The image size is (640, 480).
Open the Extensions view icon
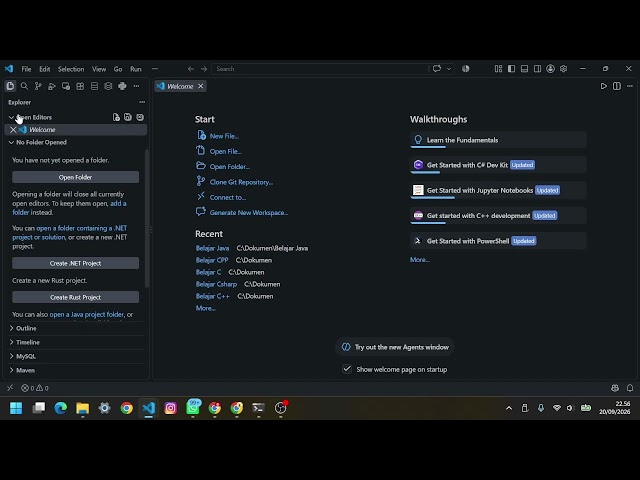click(80, 86)
